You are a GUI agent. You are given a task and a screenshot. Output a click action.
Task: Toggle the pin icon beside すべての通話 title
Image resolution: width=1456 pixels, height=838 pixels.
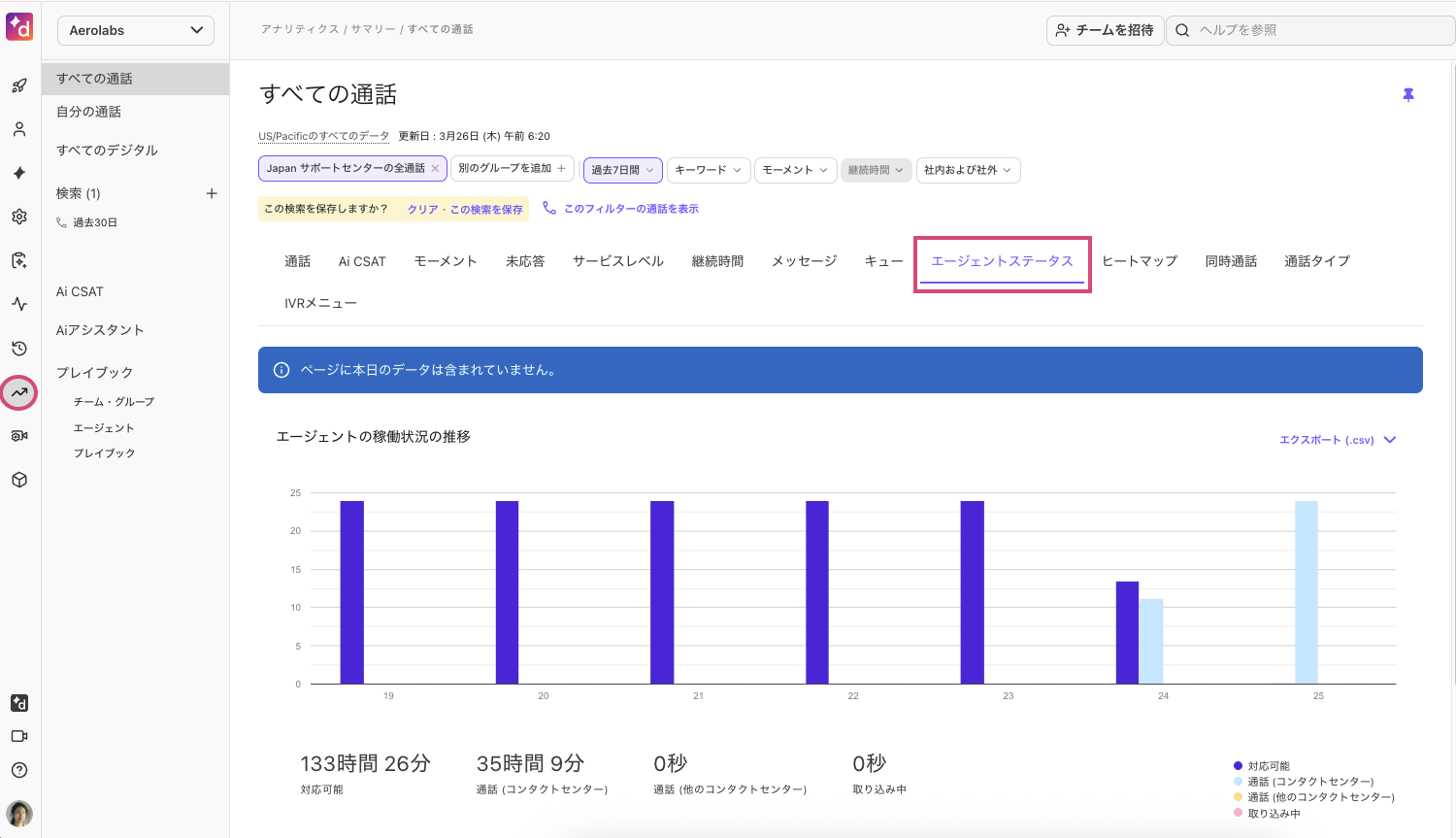(1408, 93)
